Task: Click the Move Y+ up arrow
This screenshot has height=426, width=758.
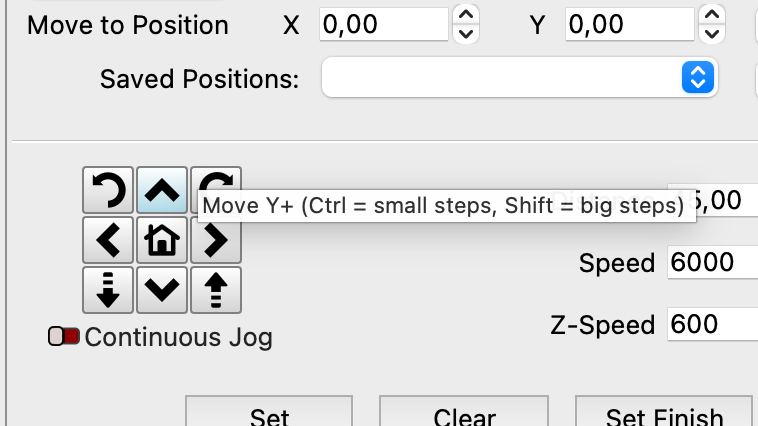Action: click(162, 190)
